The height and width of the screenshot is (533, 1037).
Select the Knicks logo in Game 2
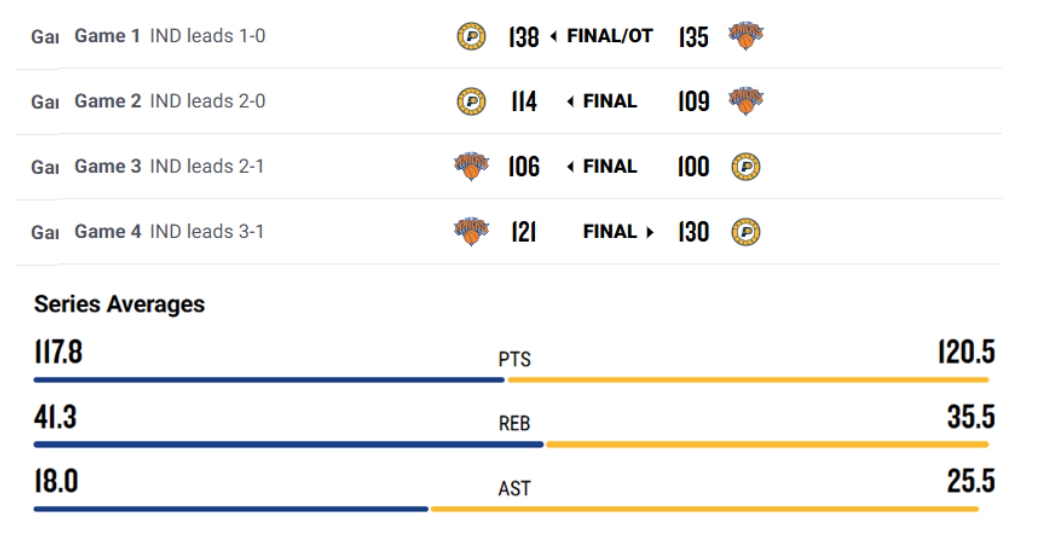745,101
